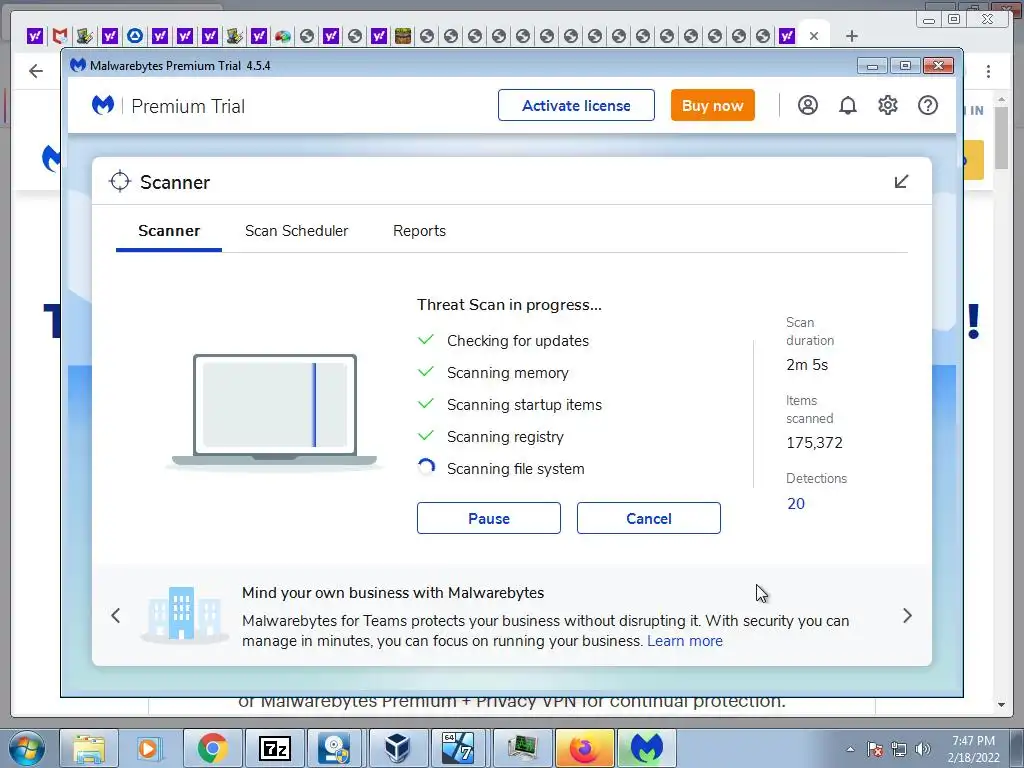The width and height of the screenshot is (1024, 768).
Task: Click the Malwarebytes window title bar text
Action: click(x=180, y=66)
